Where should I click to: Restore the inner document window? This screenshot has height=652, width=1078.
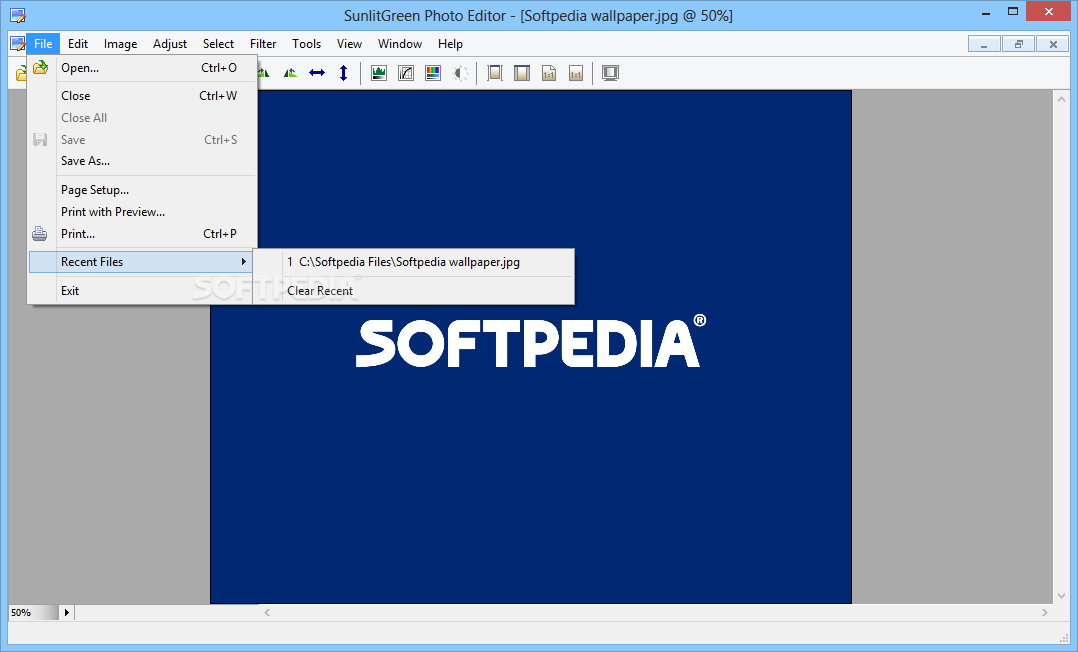[1019, 44]
